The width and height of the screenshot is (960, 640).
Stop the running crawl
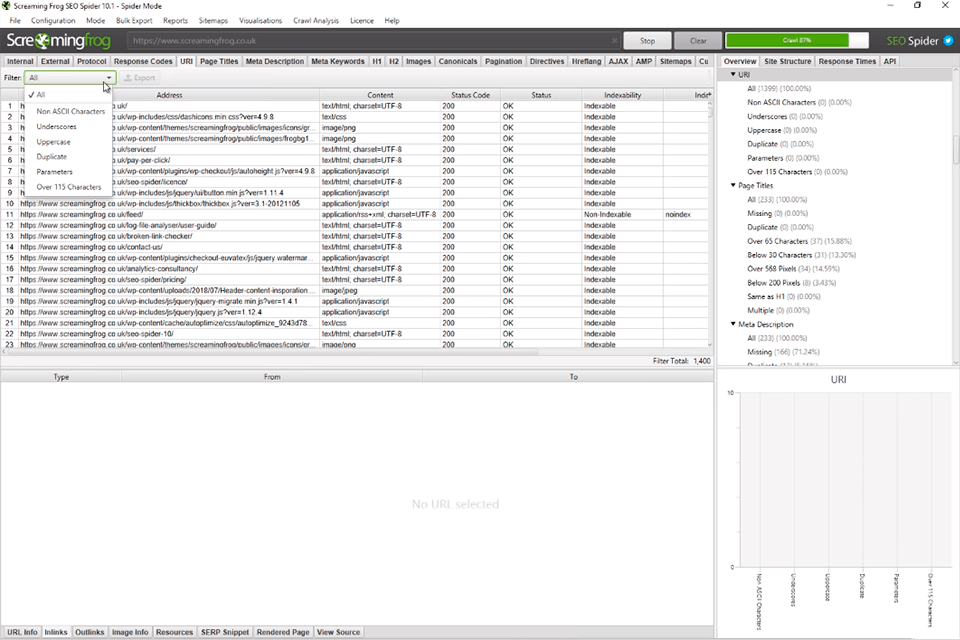[x=647, y=41]
